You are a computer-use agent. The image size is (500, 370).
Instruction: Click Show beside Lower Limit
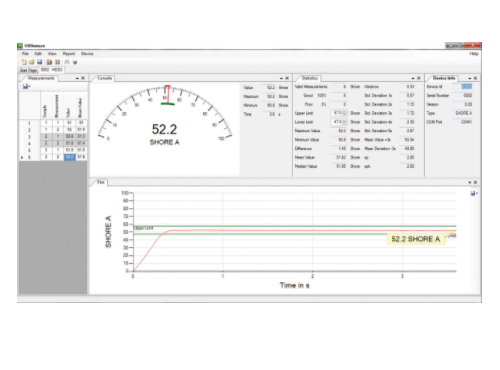355,122
